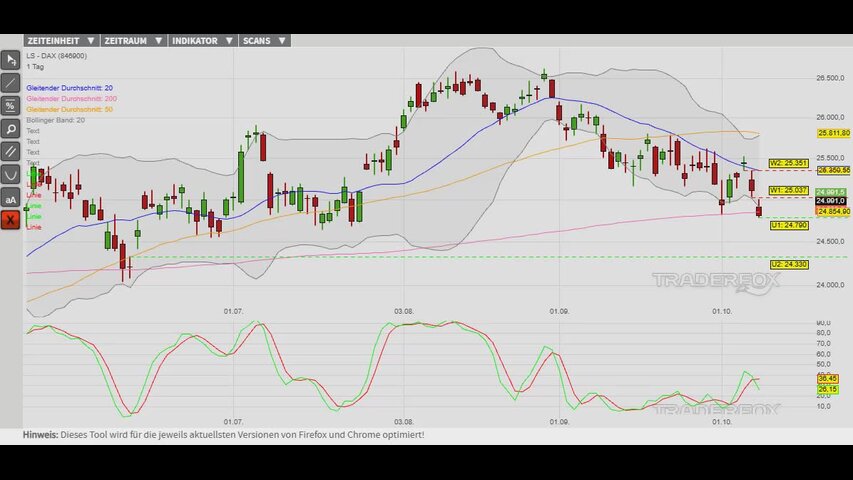Viewport: 853px width, 480px height.
Task: Click the Hinweis browser note text
Action: coord(224,435)
